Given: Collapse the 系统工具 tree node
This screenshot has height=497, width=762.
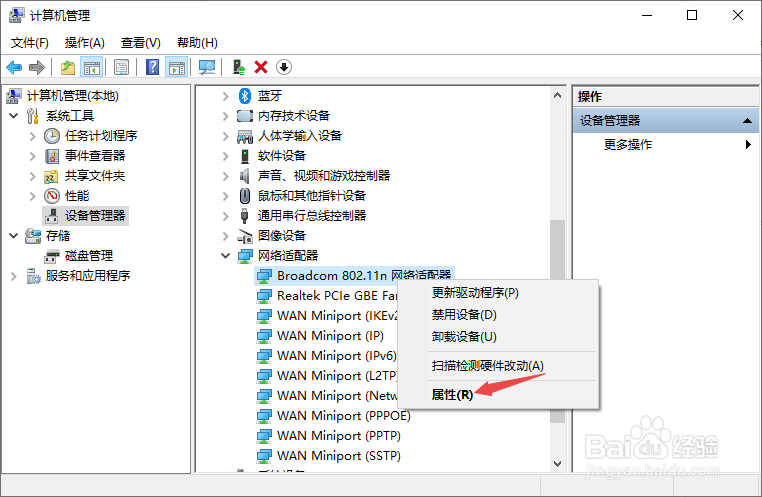Looking at the screenshot, I should (x=14, y=116).
